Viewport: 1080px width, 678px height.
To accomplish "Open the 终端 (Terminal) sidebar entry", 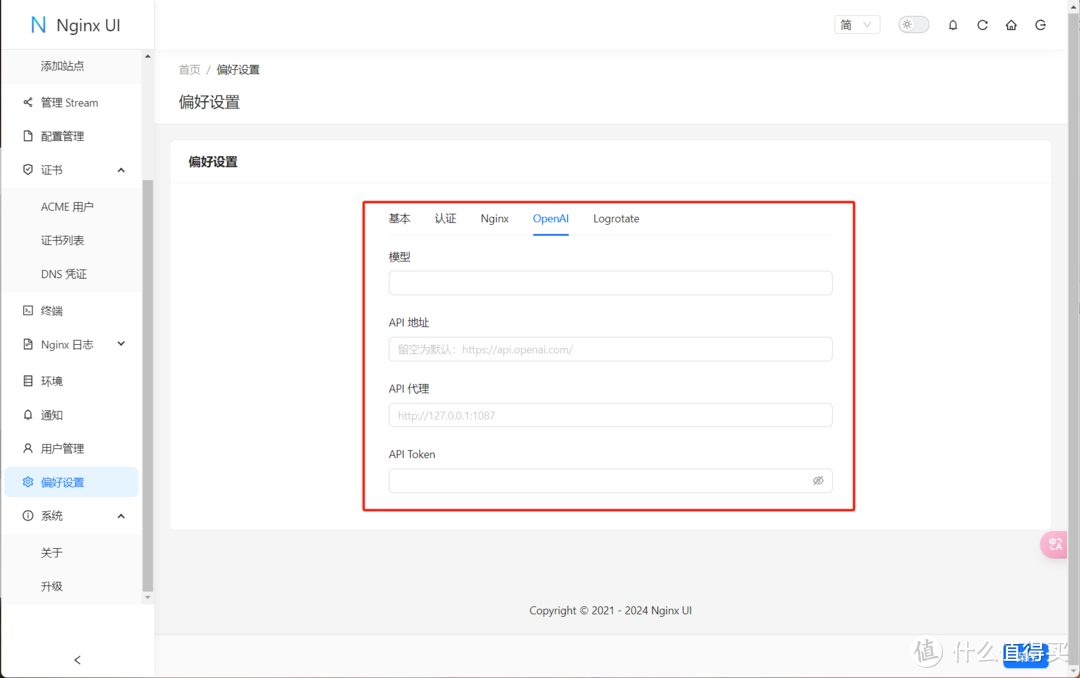I will (55, 310).
